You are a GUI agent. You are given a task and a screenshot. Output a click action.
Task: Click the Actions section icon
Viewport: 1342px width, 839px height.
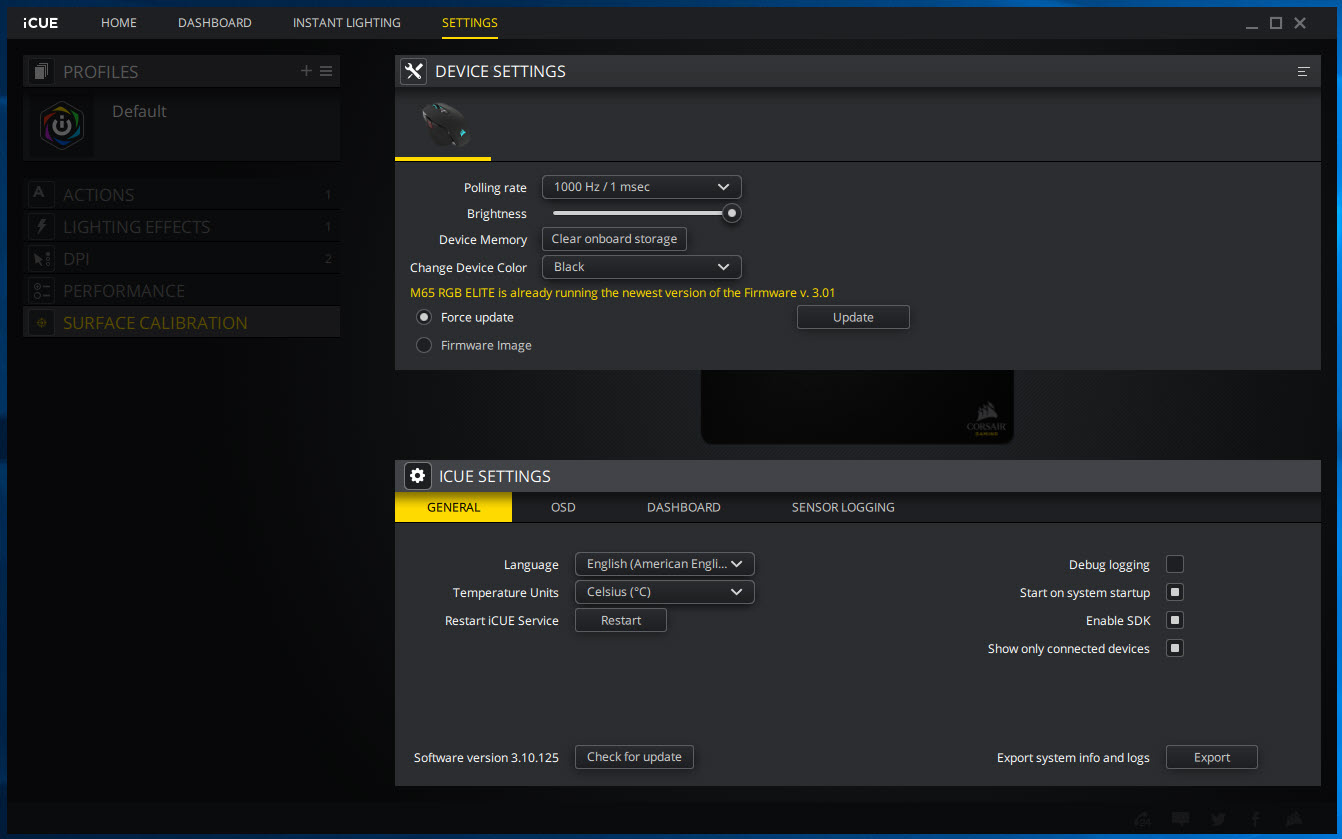(41, 194)
